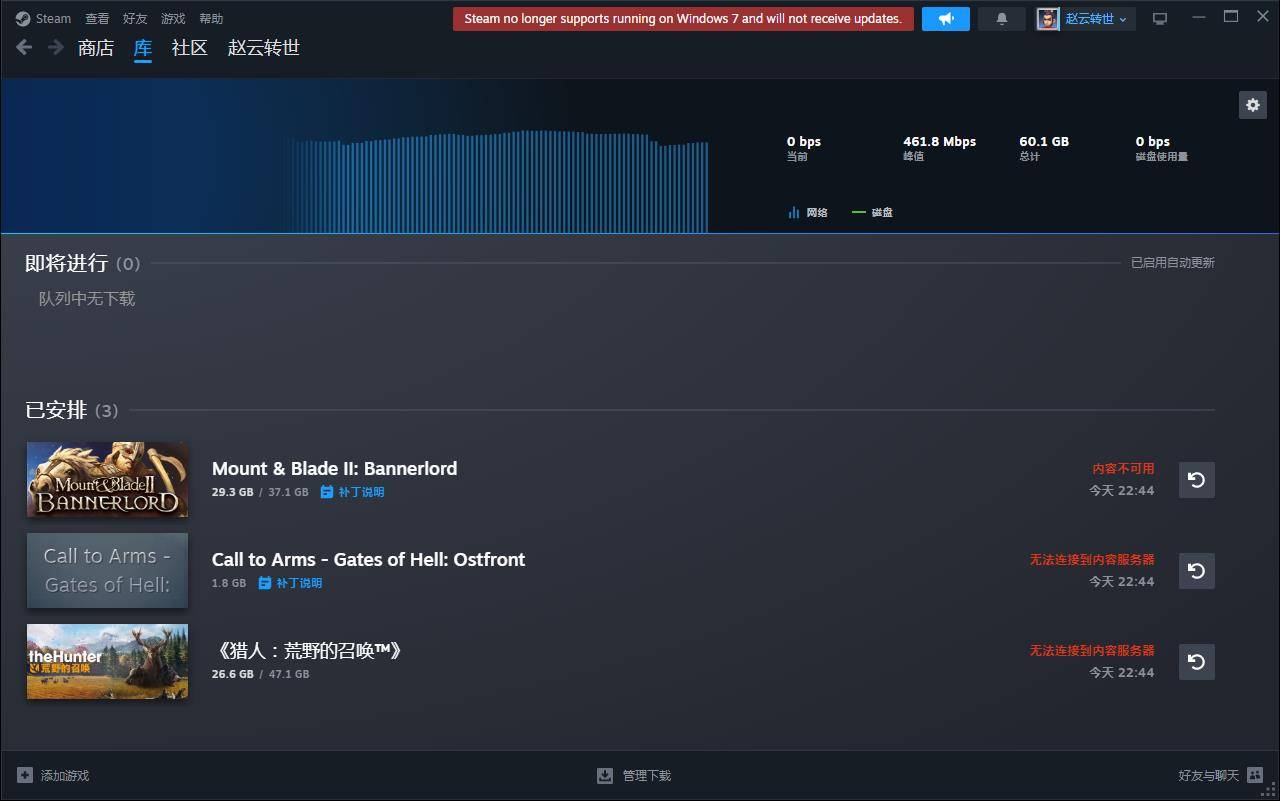Retry theHunter download with the reload icon
The width and height of the screenshot is (1280, 801).
coord(1196,662)
